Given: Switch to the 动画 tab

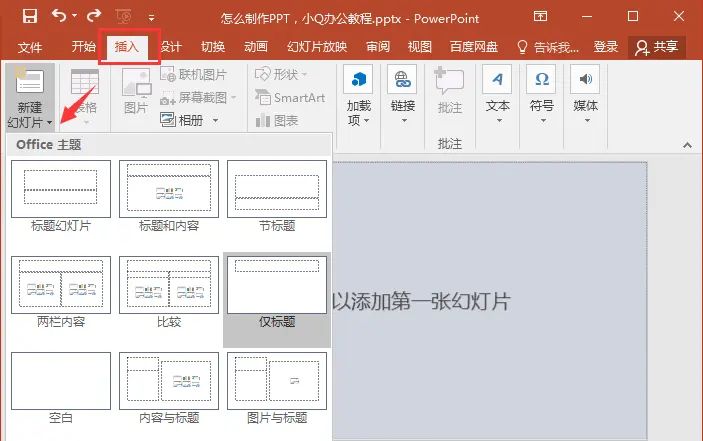Looking at the screenshot, I should pos(256,47).
